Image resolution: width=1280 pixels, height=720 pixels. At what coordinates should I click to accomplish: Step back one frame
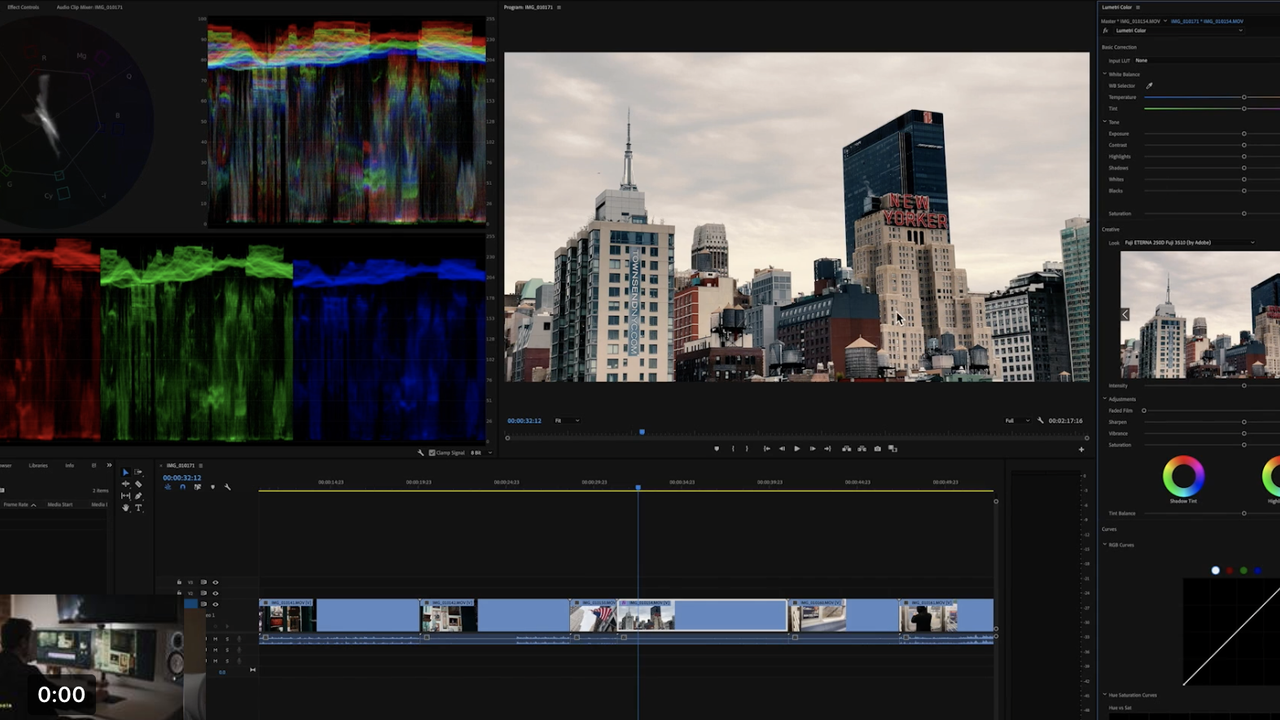(782, 449)
